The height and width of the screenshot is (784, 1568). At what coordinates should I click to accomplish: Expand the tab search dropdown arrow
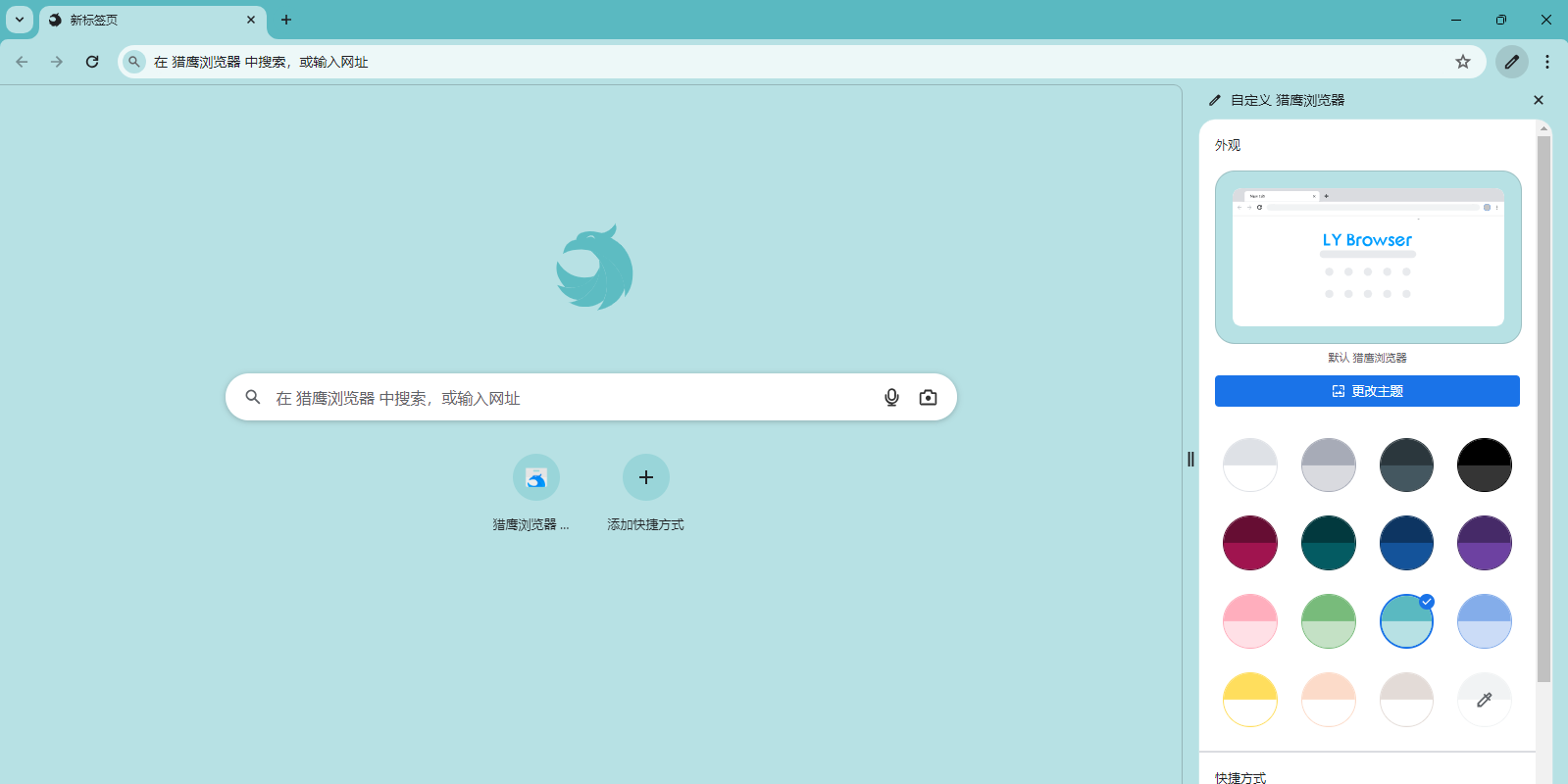(x=20, y=20)
